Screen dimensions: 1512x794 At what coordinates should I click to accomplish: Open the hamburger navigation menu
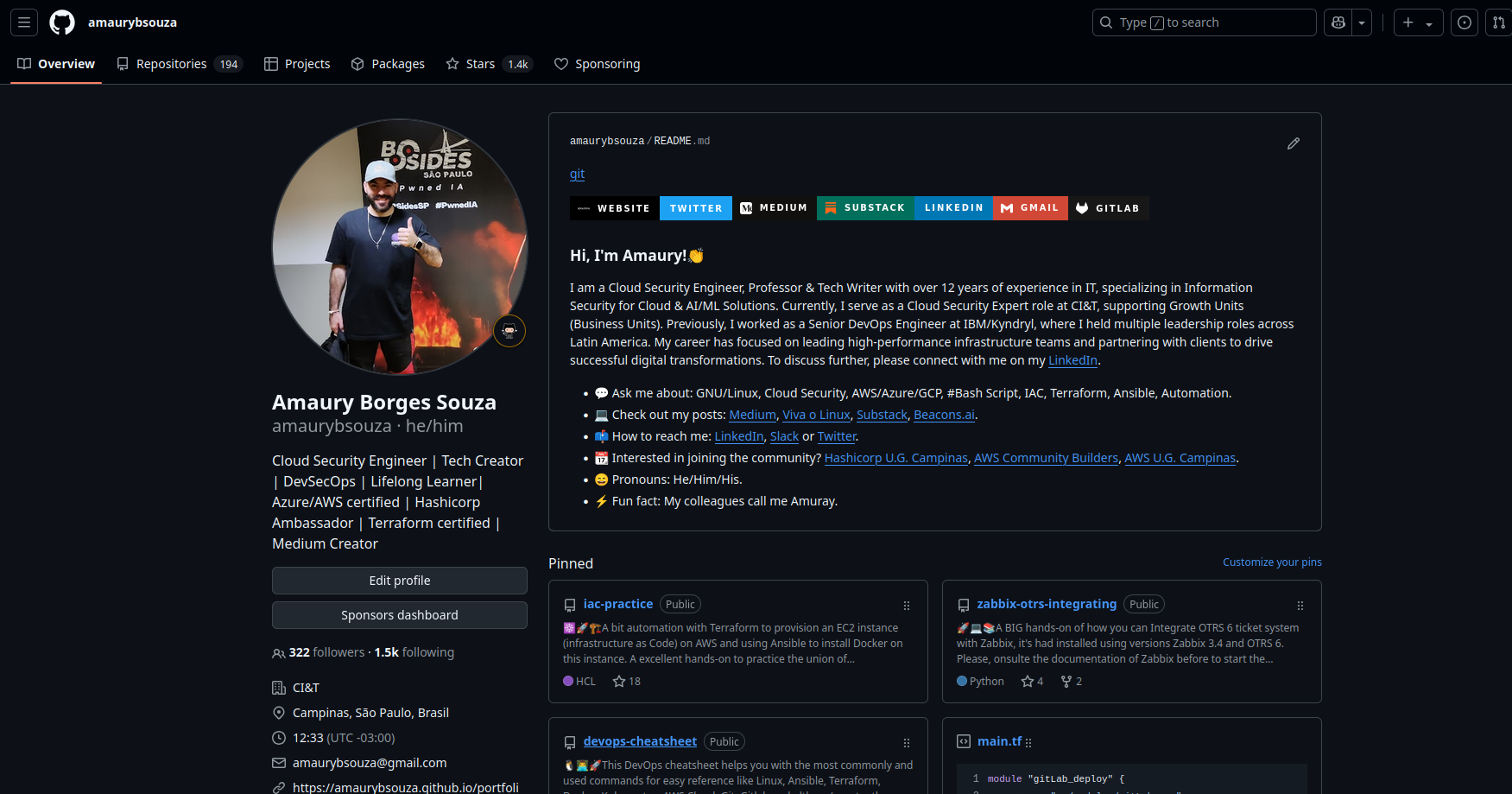pos(24,22)
